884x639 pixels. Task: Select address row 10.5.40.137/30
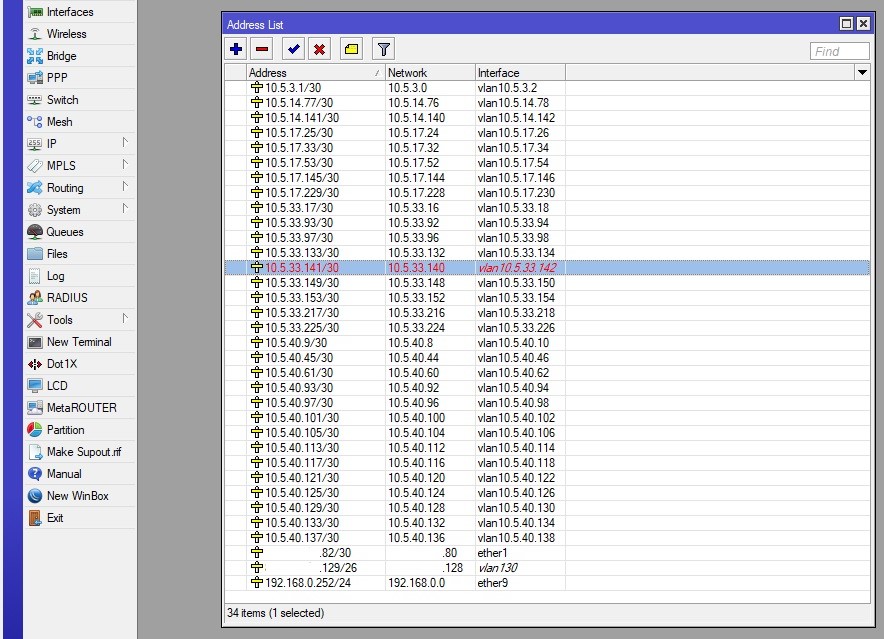pos(547,538)
